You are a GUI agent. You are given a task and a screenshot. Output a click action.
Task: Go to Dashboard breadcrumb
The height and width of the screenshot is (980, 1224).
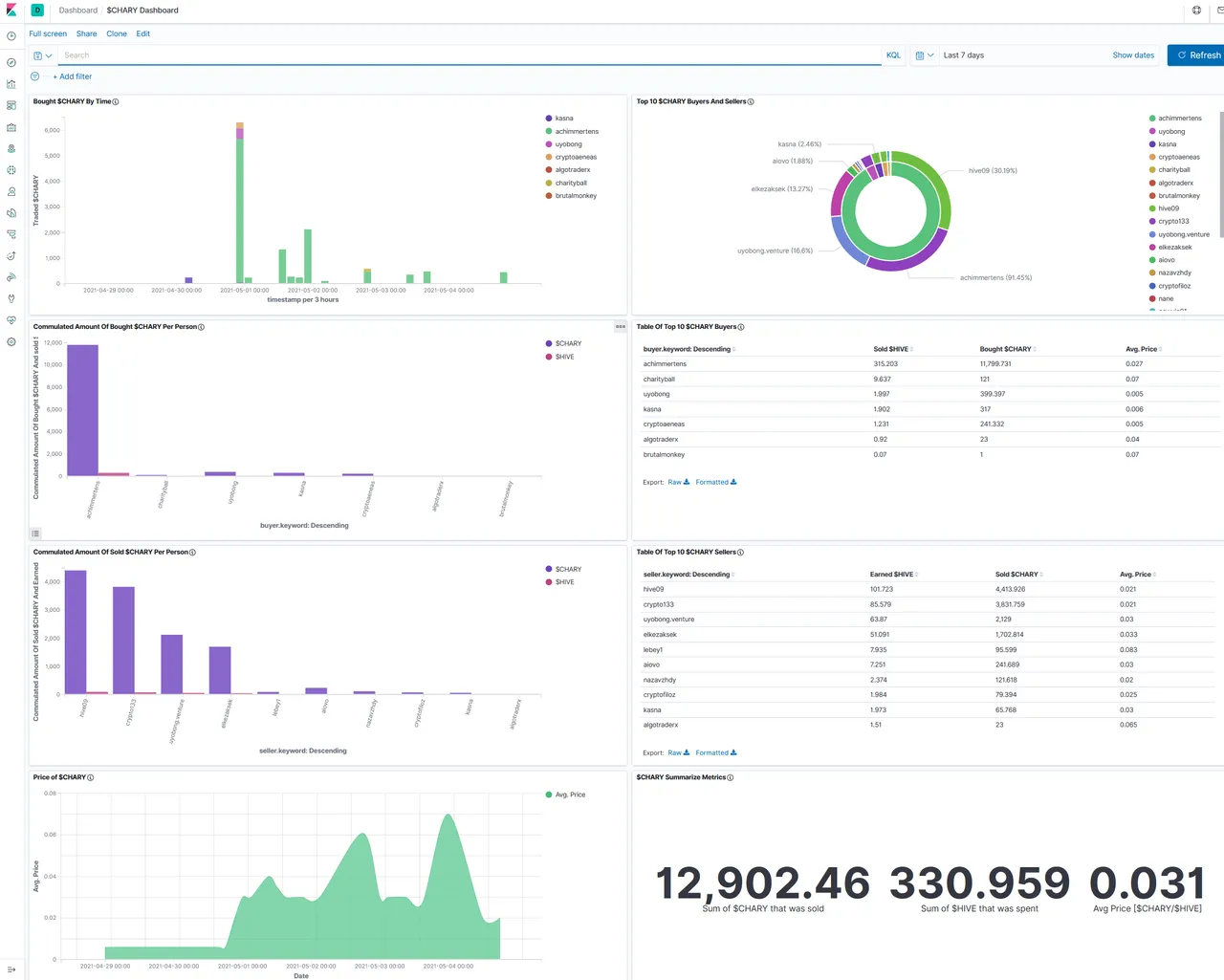coord(78,11)
